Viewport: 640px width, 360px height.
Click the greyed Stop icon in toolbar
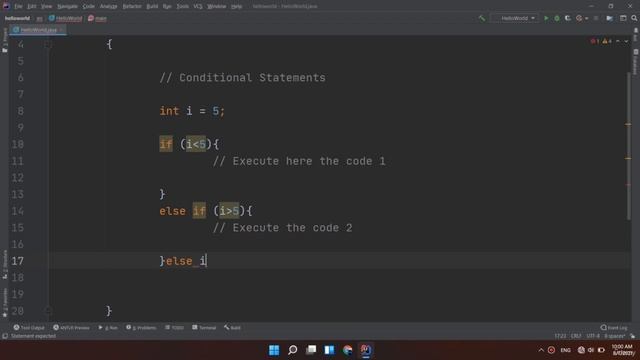[596, 18]
